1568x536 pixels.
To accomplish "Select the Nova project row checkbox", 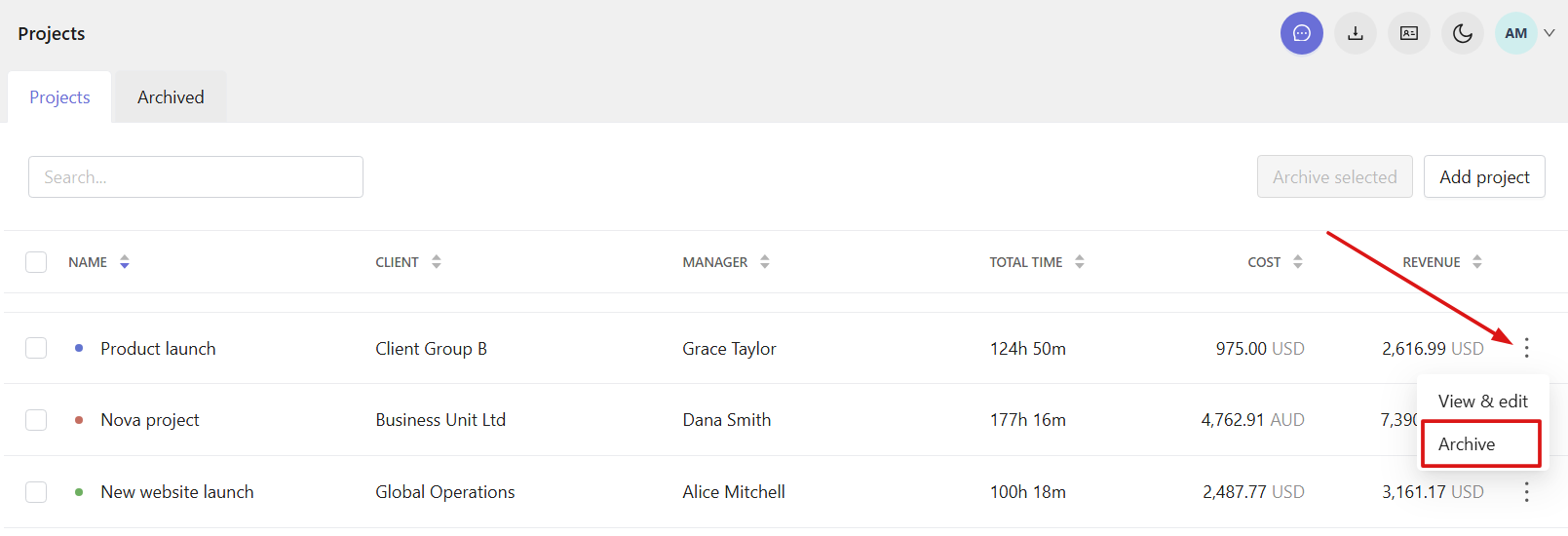I will coord(36,420).
